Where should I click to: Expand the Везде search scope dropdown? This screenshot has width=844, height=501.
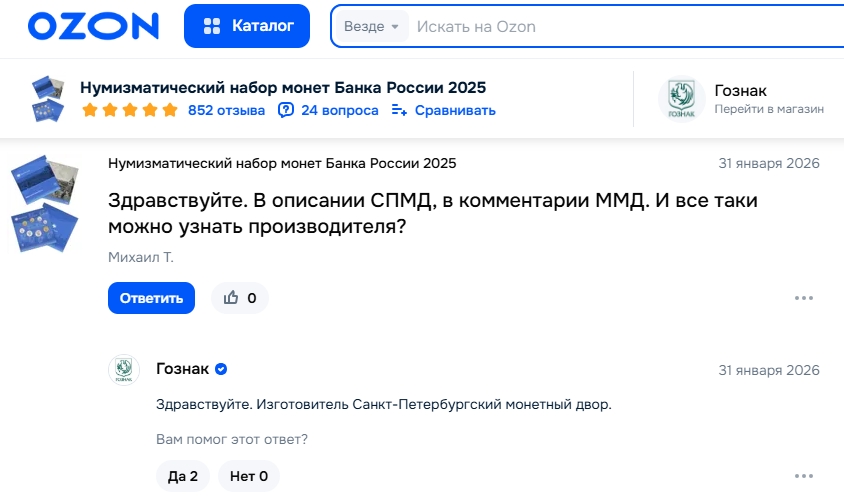[x=371, y=26]
